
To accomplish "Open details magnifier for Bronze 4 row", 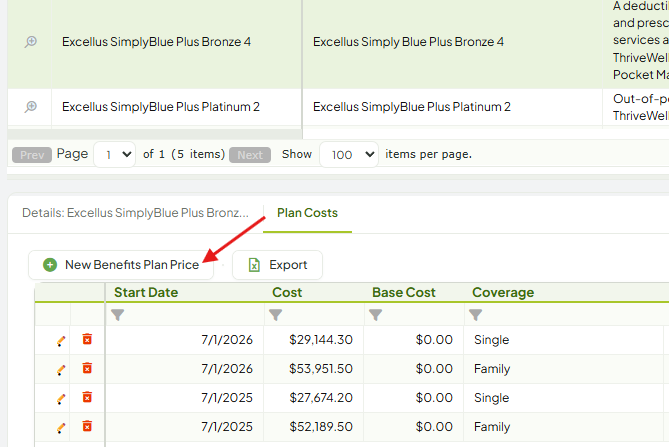I will [x=31, y=42].
